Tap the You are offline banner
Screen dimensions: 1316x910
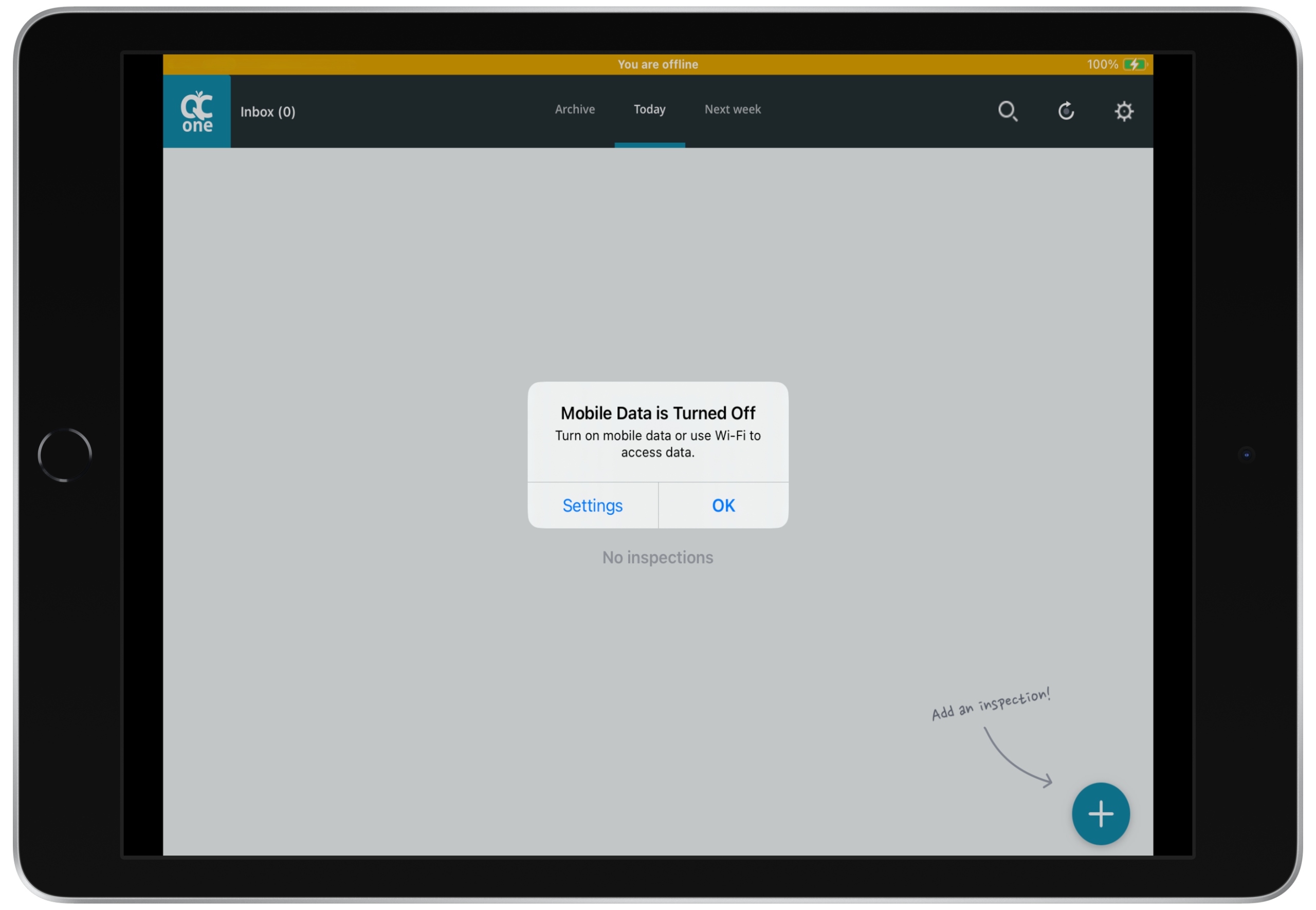coord(657,64)
